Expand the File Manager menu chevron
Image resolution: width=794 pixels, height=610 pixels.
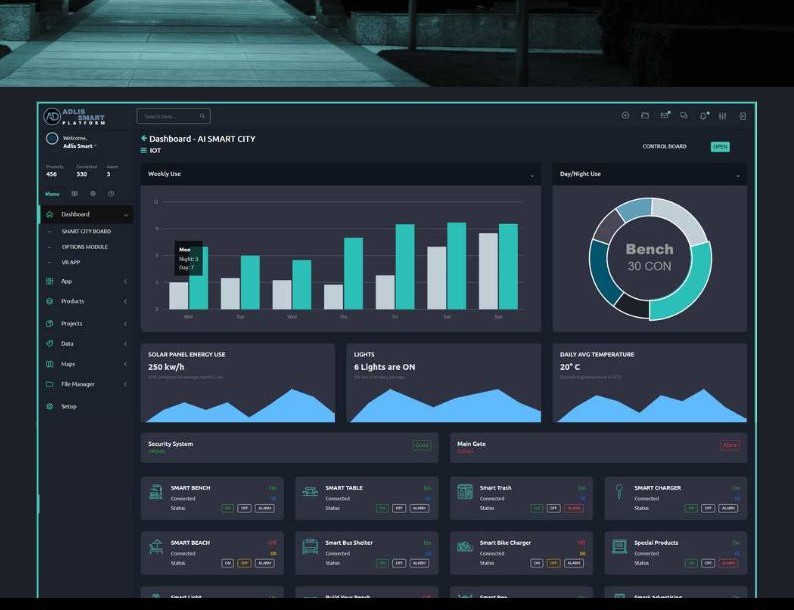(x=125, y=384)
